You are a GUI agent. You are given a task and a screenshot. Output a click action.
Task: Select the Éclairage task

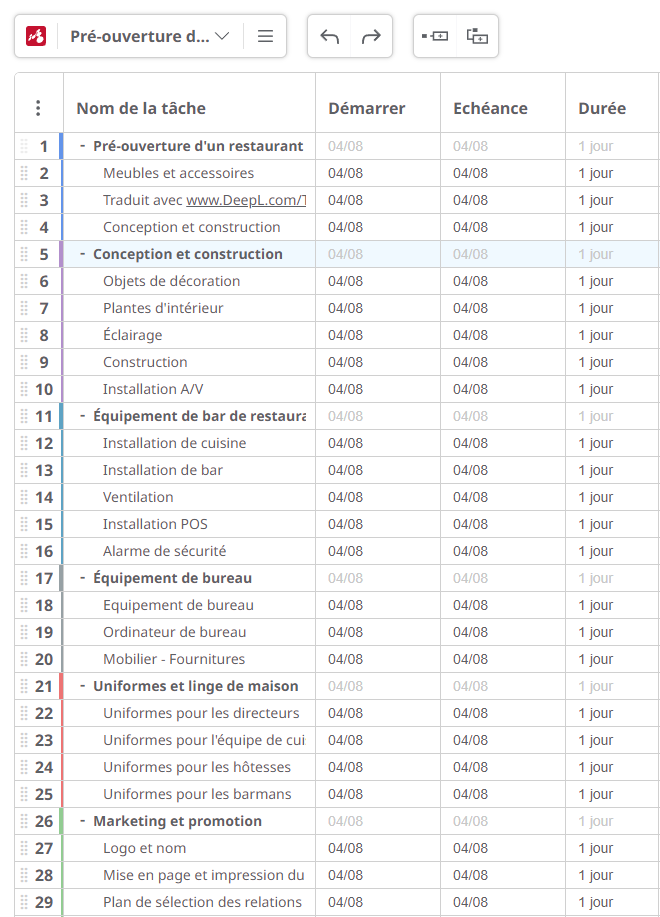(133, 335)
